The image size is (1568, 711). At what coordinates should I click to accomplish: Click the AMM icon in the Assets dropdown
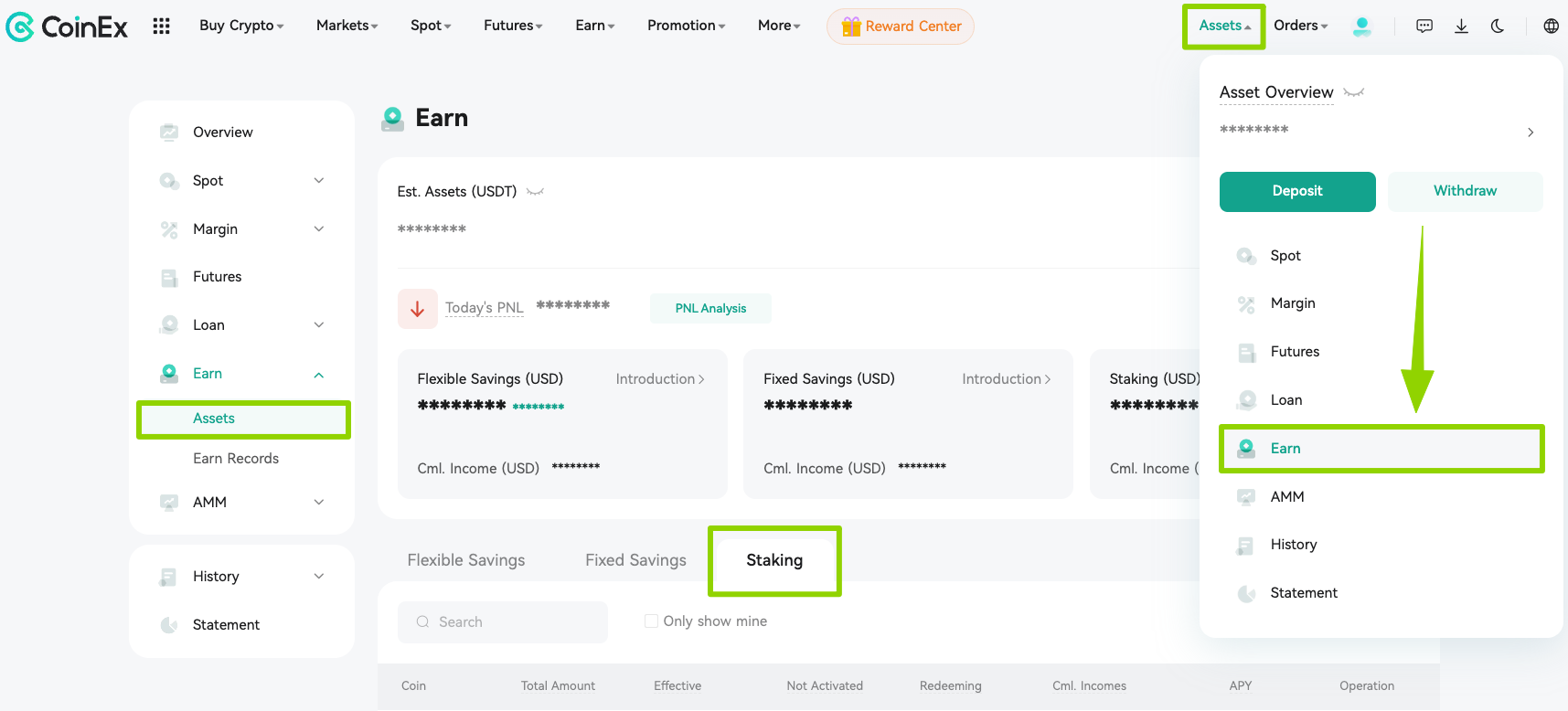[1246, 497]
